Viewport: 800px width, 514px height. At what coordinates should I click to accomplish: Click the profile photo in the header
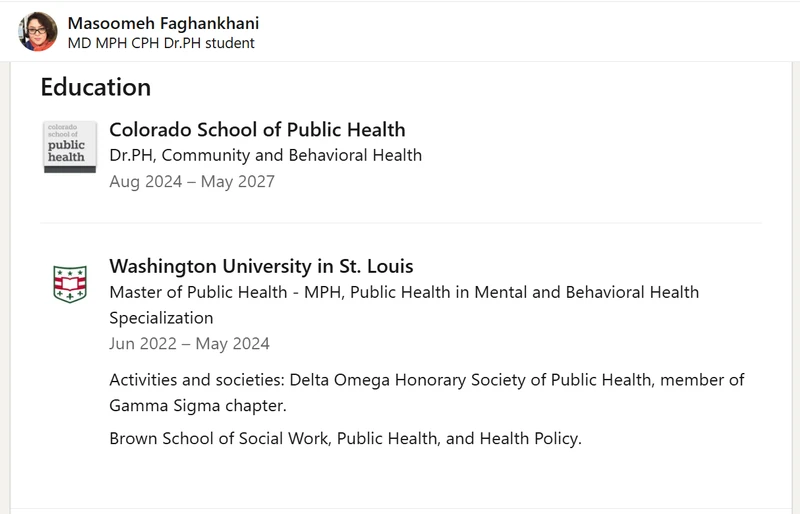point(38,32)
